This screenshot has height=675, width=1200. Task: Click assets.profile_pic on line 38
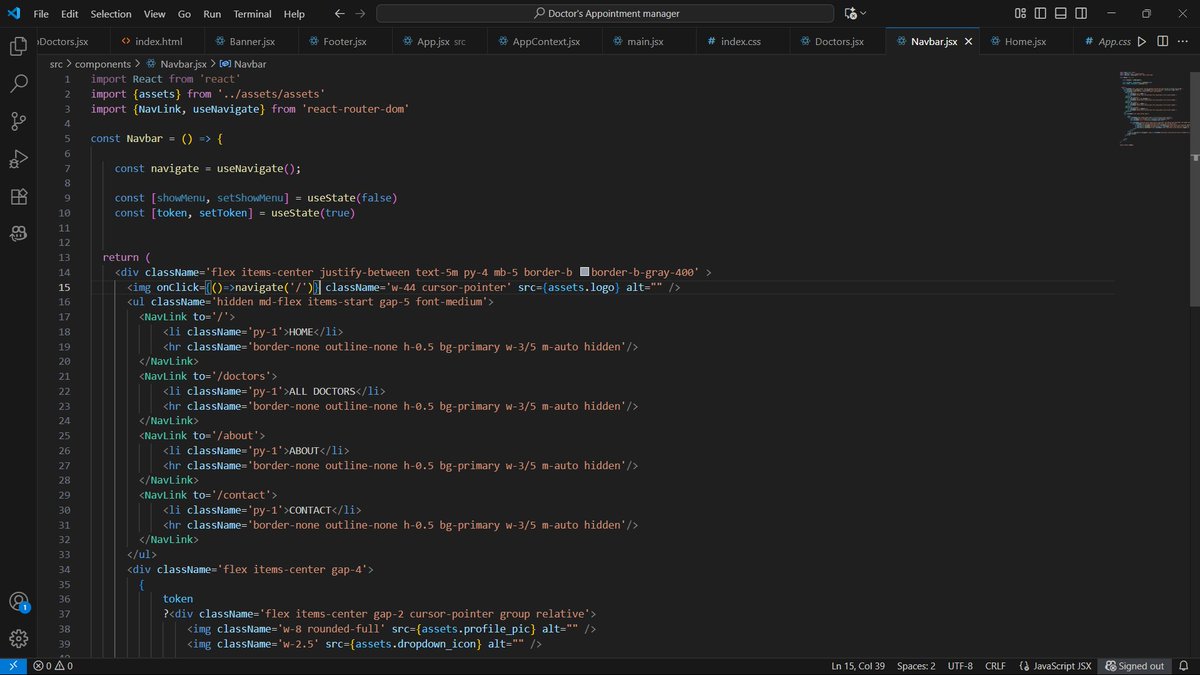click(x=480, y=628)
